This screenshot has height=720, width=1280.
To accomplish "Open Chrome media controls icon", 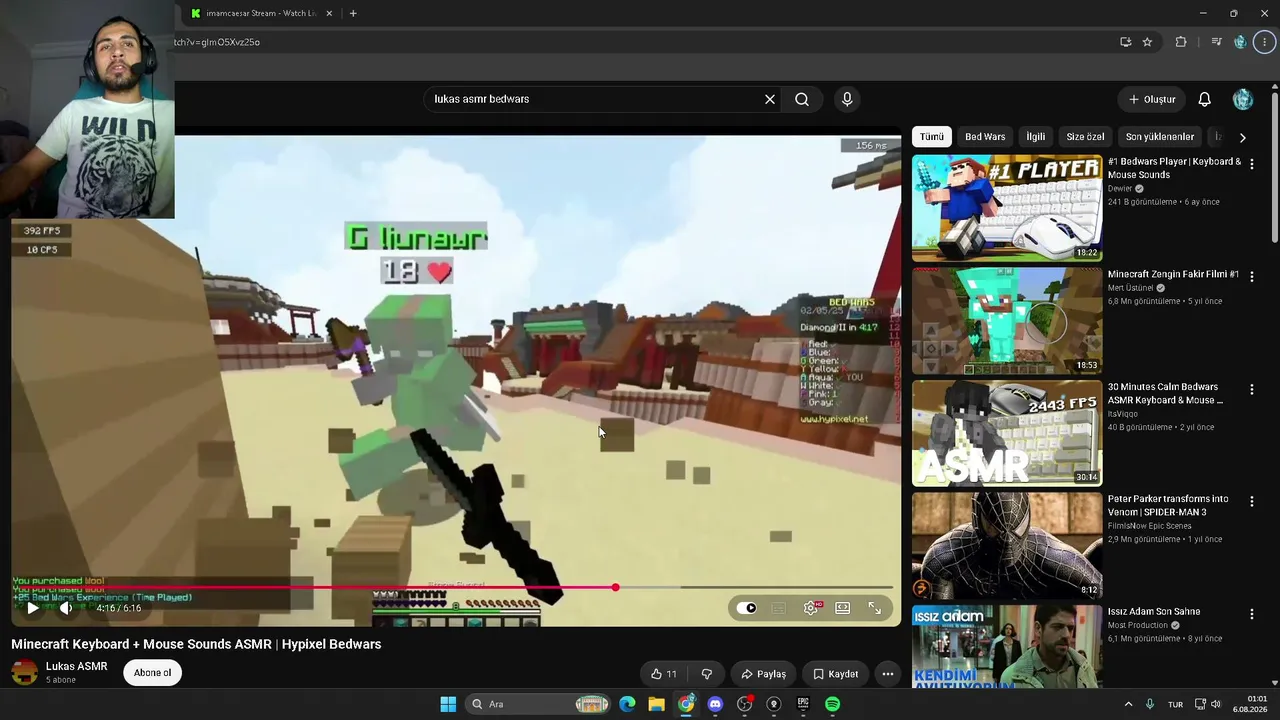I will tap(1216, 42).
